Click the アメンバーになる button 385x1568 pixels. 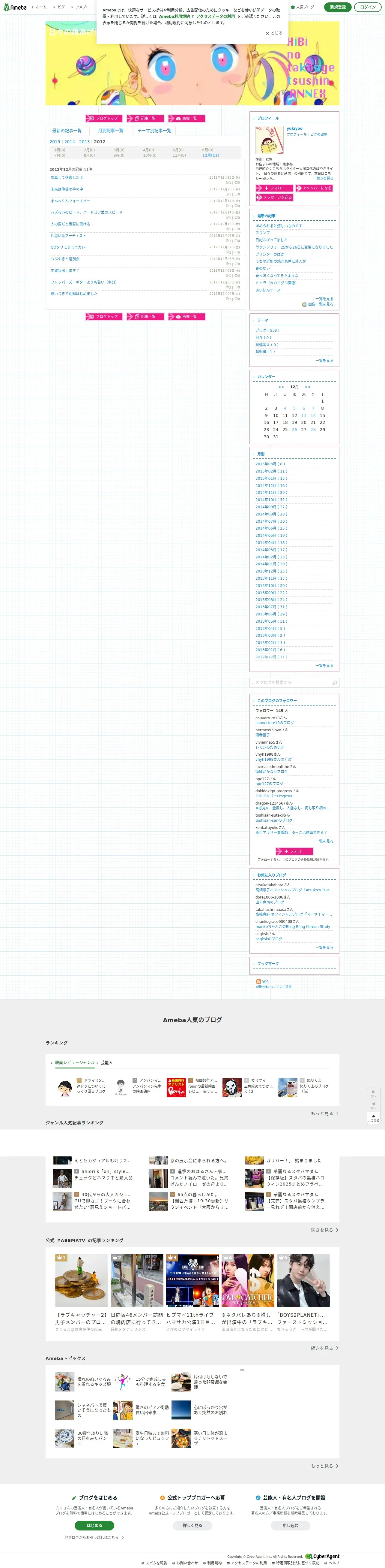click(x=314, y=188)
